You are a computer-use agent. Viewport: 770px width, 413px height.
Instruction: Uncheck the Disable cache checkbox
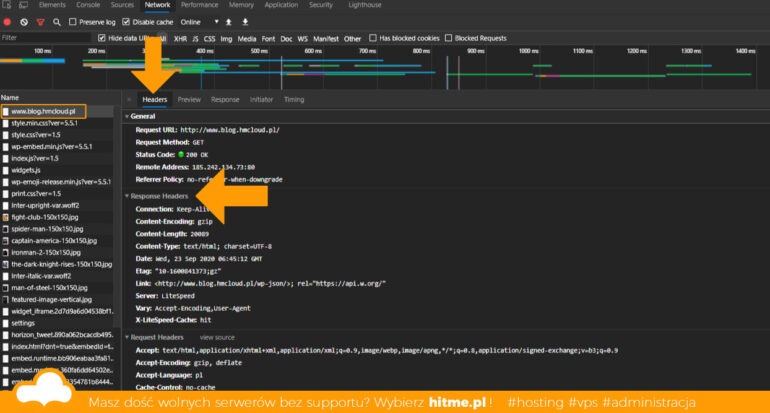(126, 22)
